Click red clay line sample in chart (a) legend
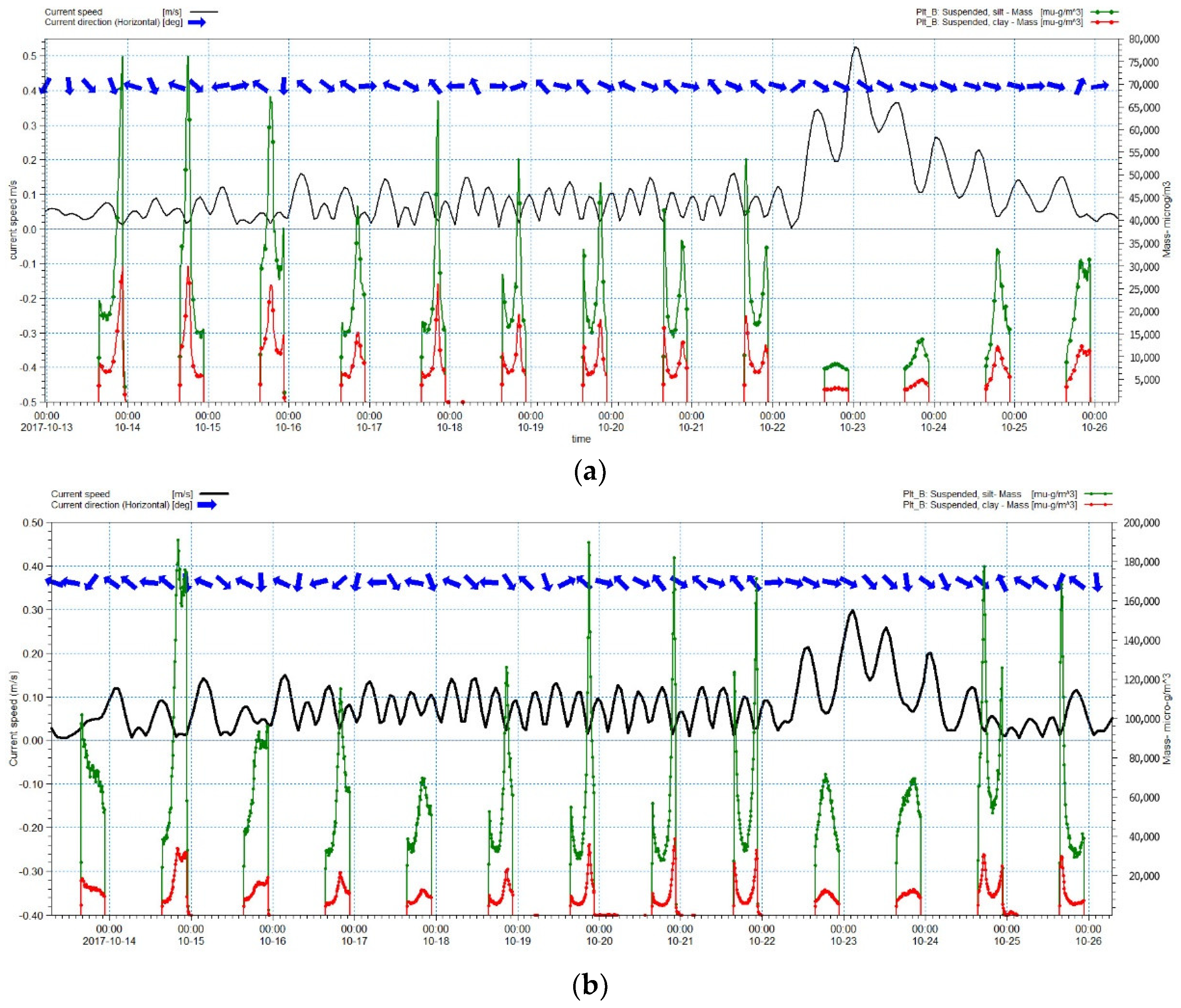Viewport: 1181px width, 1008px height. pyautogui.click(x=1104, y=22)
